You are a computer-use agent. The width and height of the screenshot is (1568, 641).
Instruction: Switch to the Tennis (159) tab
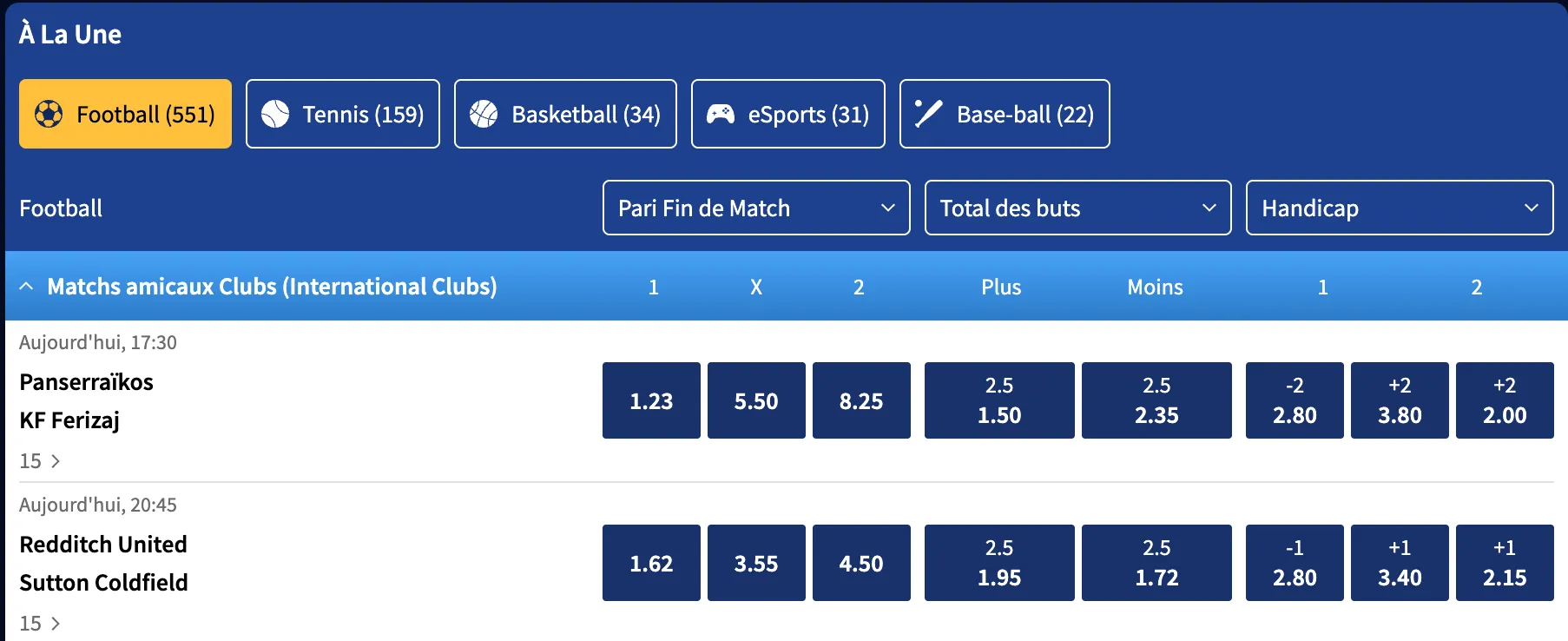[x=343, y=114]
